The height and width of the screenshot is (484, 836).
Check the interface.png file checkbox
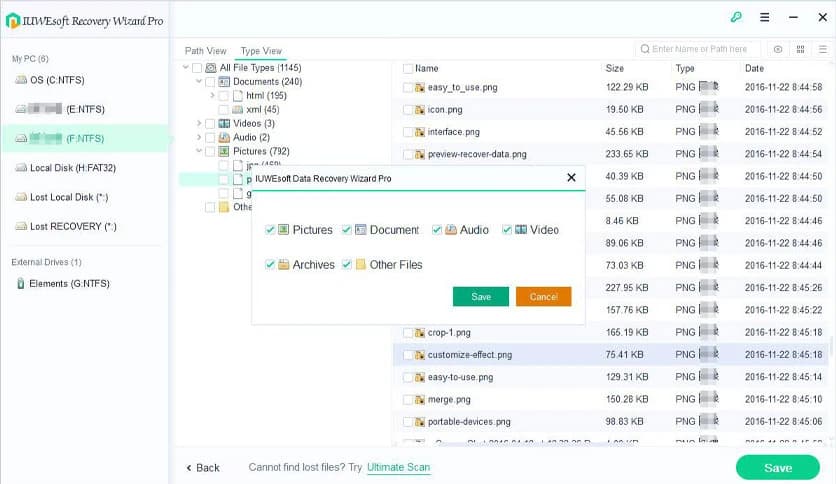pos(408,132)
